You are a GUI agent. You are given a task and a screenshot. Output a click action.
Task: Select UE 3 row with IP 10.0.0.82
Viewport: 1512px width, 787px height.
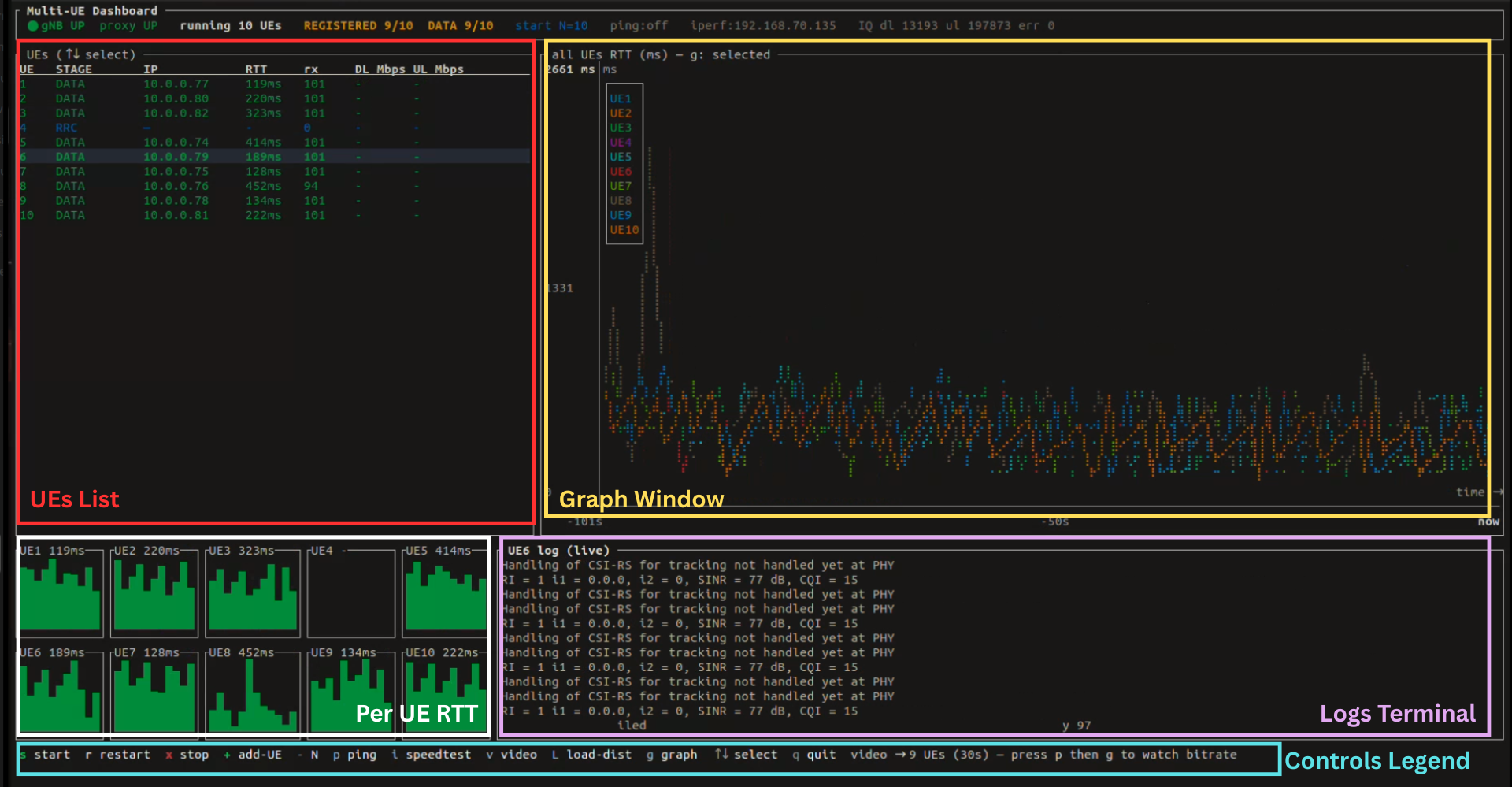coord(275,113)
